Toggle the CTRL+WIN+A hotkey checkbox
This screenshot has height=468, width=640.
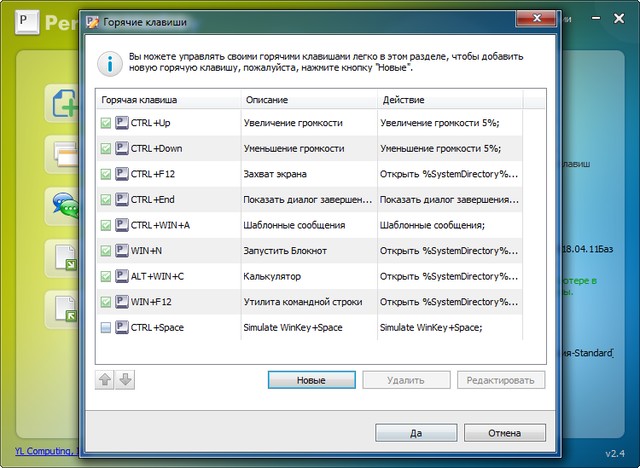click(x=106, y=225)
